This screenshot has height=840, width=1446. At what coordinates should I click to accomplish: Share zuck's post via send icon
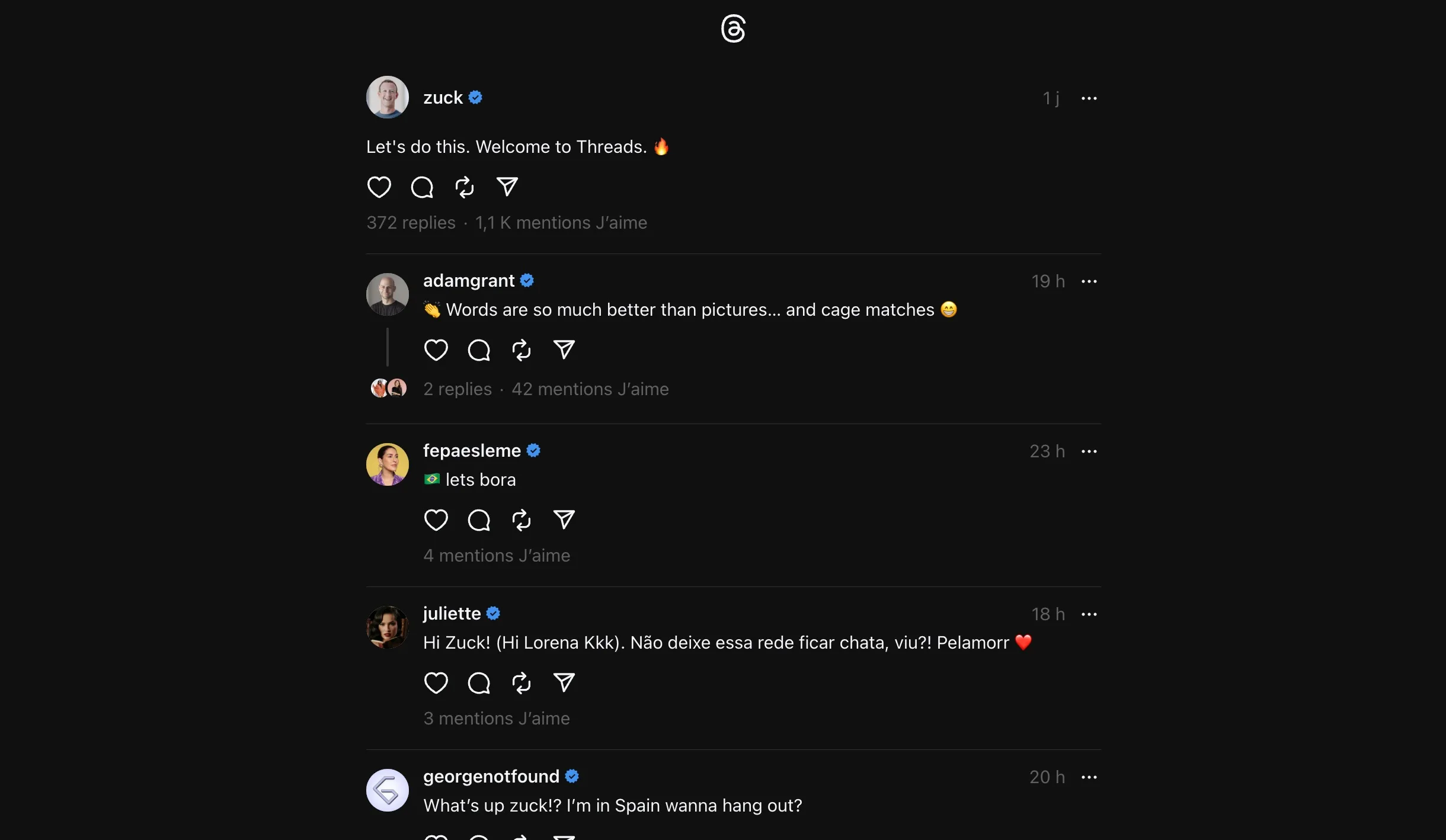(x=507, y=187)
